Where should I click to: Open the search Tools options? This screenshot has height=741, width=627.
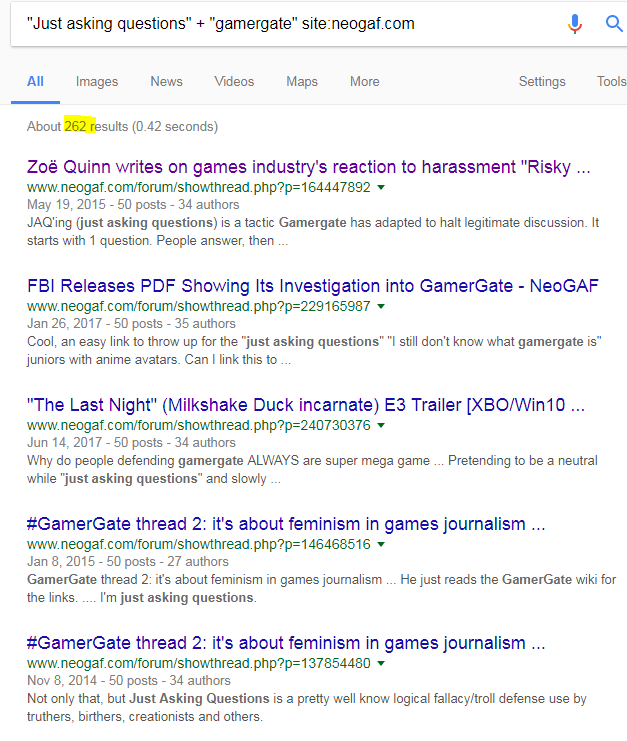pos(611,81)
